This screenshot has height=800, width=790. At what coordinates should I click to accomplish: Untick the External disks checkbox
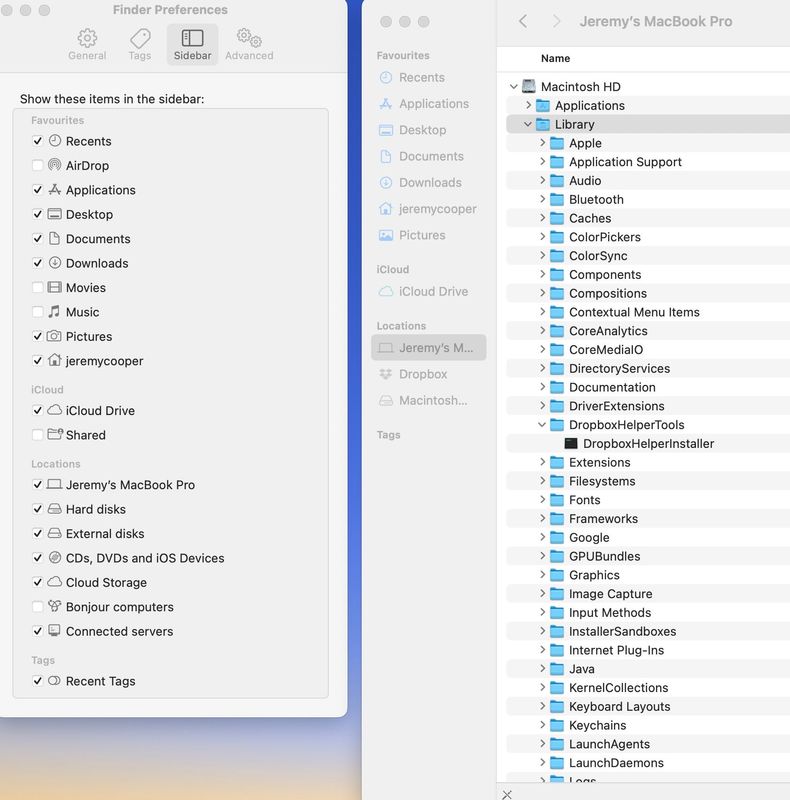point(37,534)
